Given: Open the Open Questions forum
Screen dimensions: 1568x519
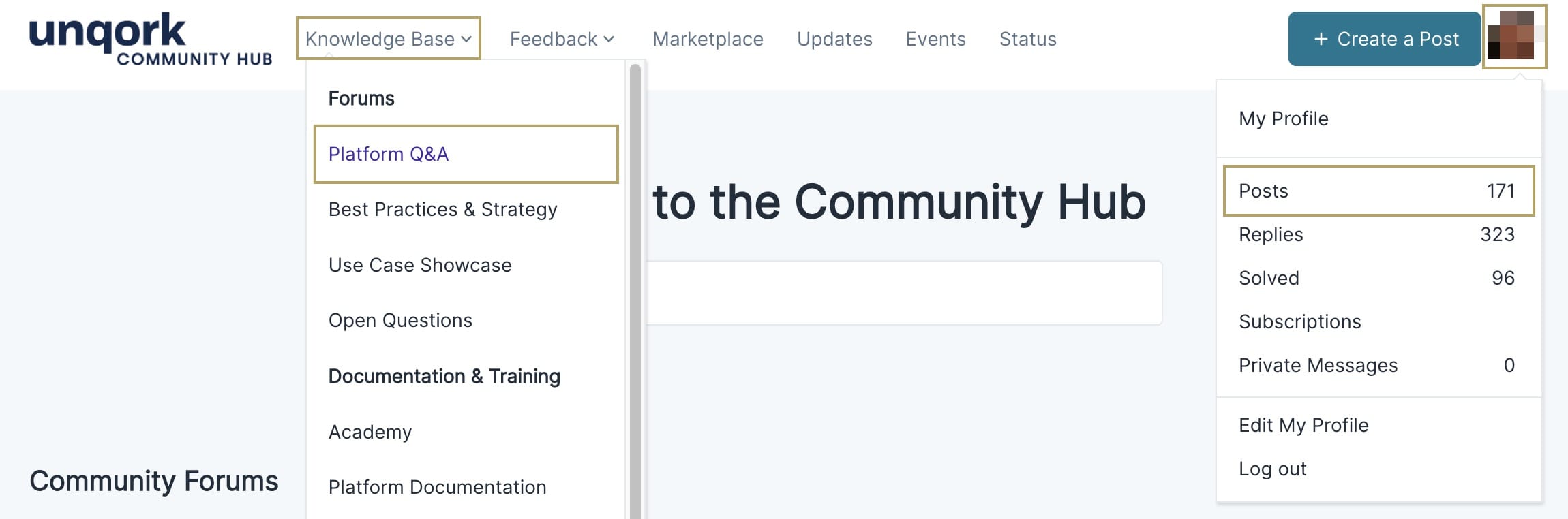Looking at the screenshot, I should tap(400, 320).
